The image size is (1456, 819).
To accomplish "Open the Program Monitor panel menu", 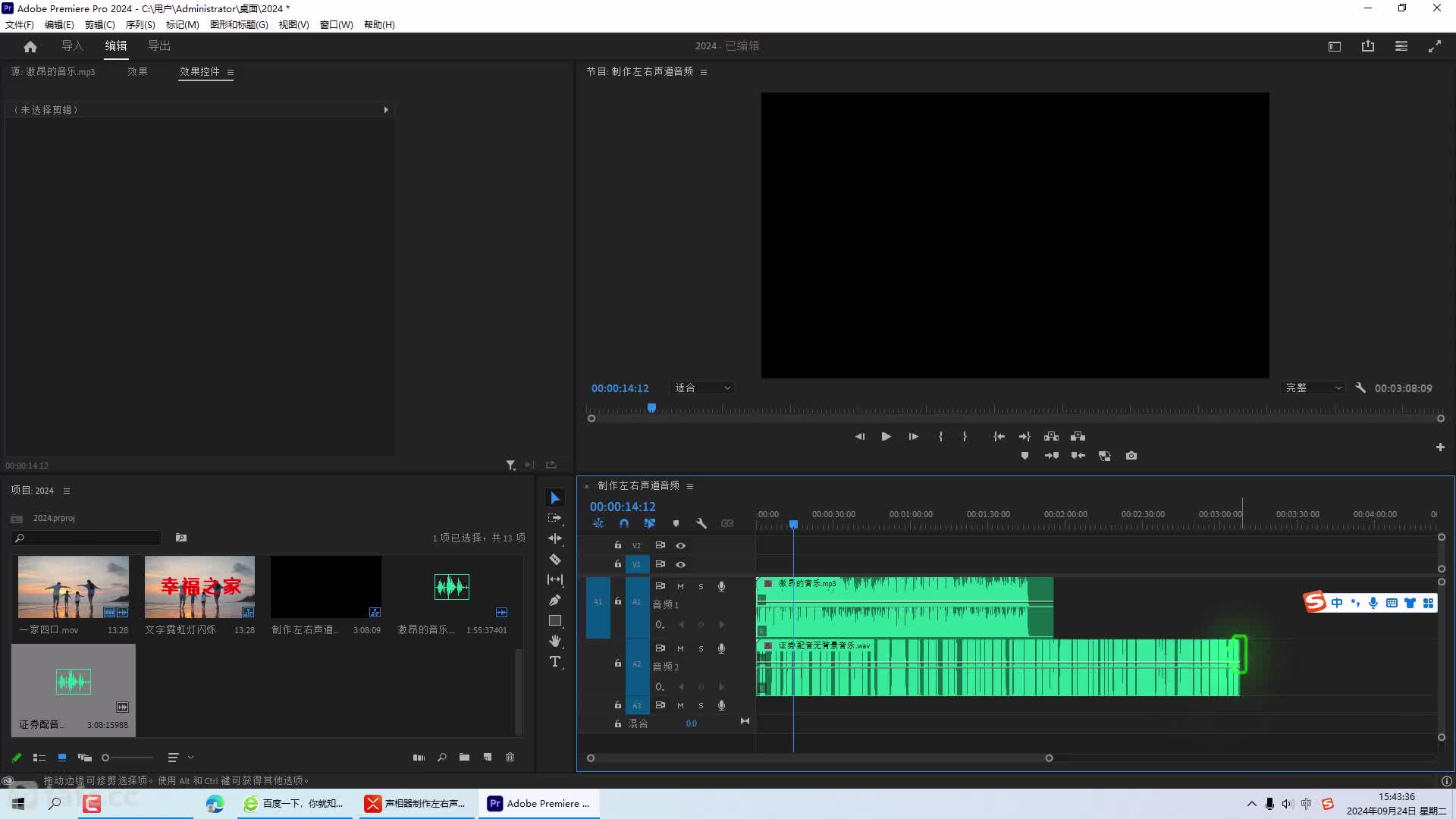I will (704, 72).
